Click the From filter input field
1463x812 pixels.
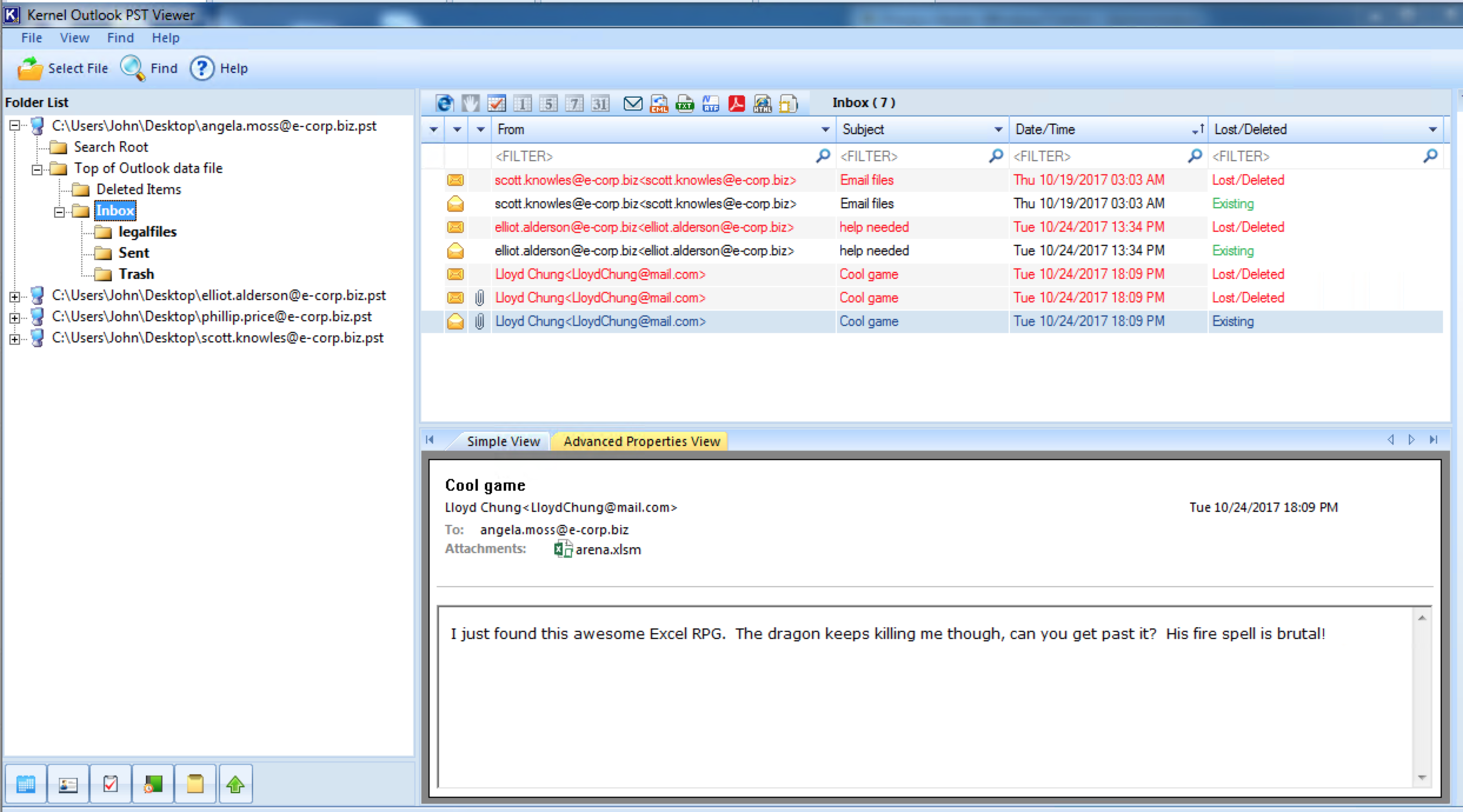click(x=663, y=156)
